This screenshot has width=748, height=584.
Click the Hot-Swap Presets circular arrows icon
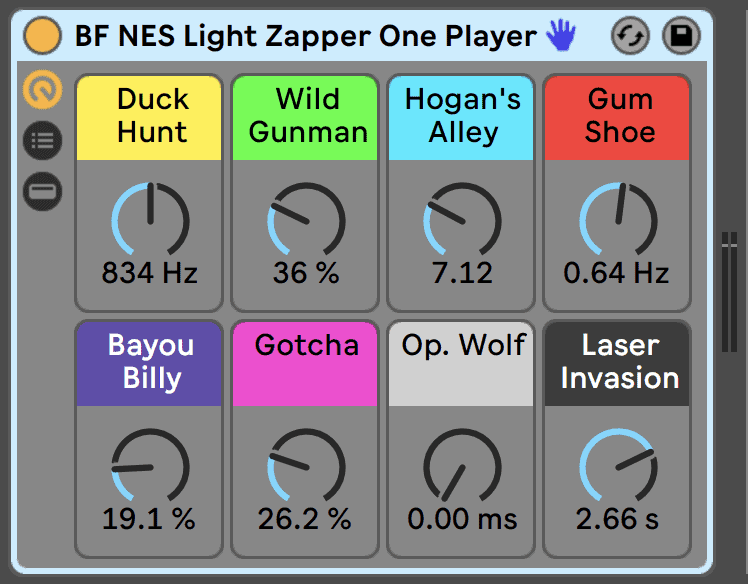(x=630, y=36)
